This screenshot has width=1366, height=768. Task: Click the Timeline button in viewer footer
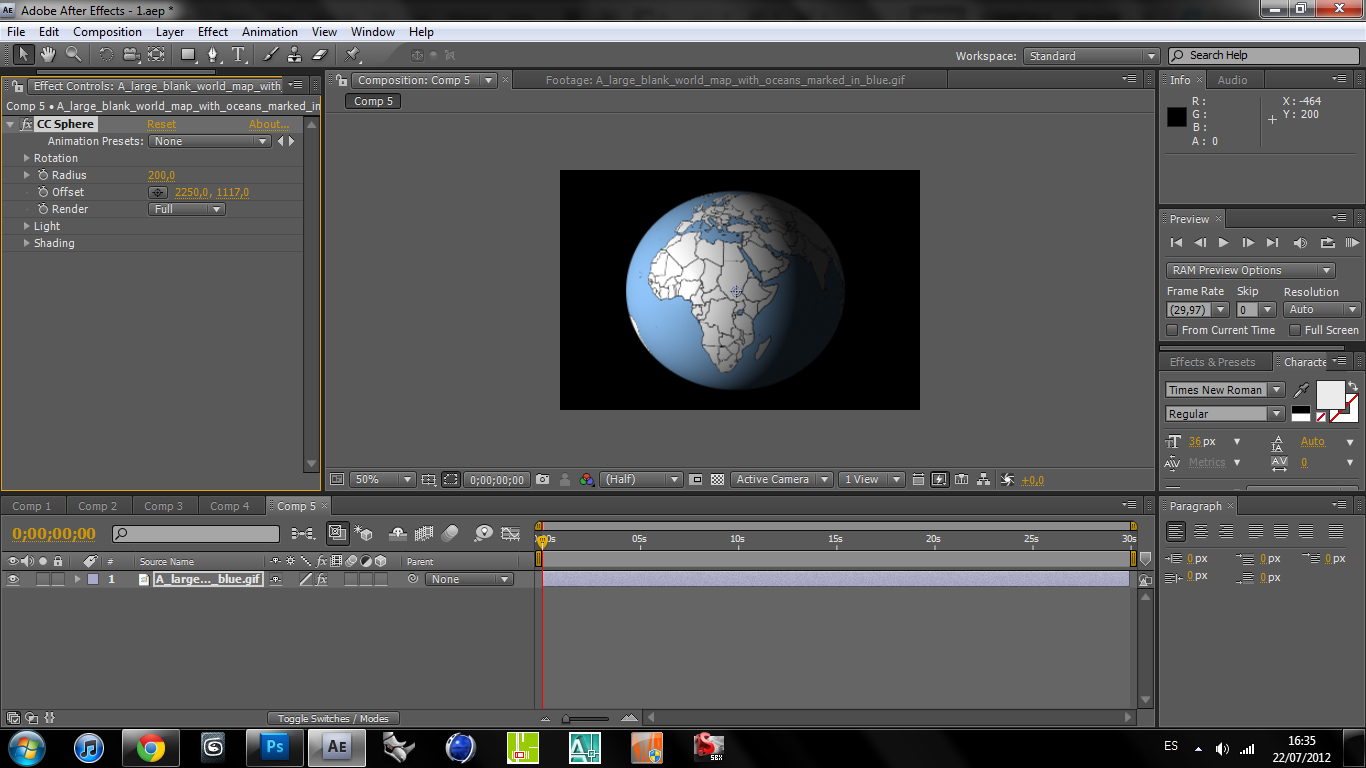click(961, 480)
